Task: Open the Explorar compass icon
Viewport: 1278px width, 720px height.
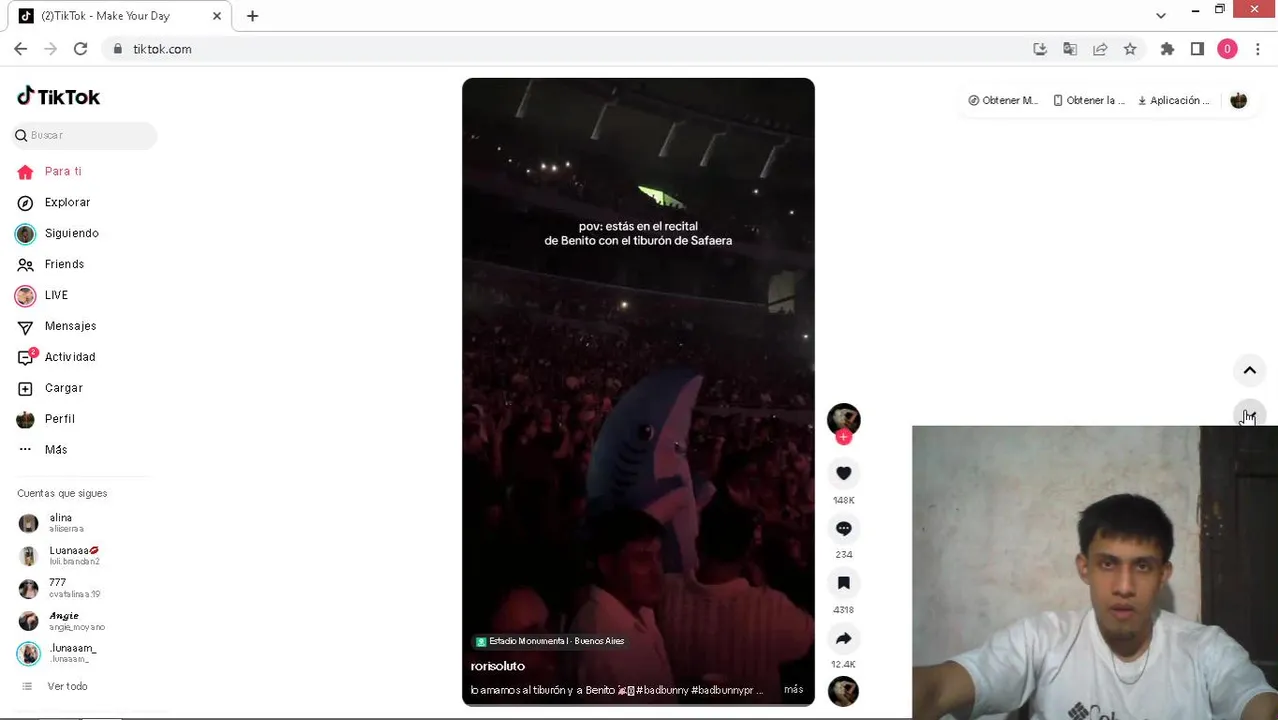Action: click(x=26, y=203)
